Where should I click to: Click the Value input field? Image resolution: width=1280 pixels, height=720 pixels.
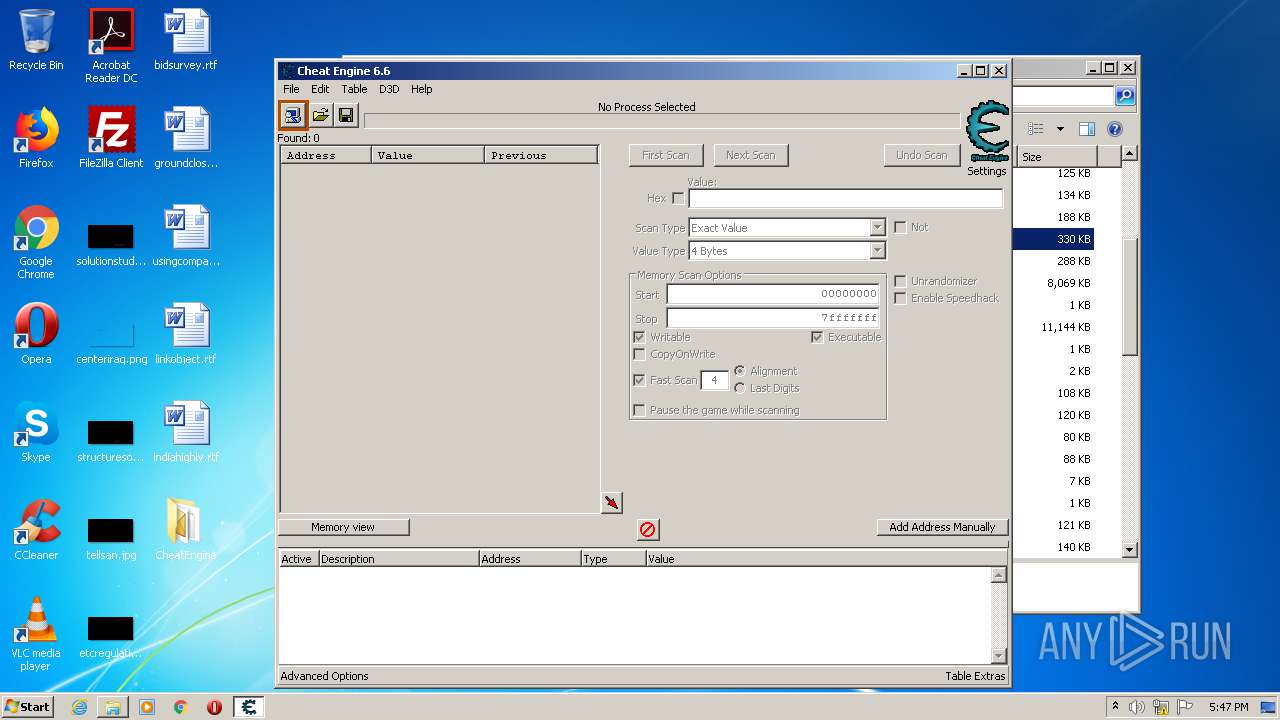pyautogui.click(x=845, y=198)
